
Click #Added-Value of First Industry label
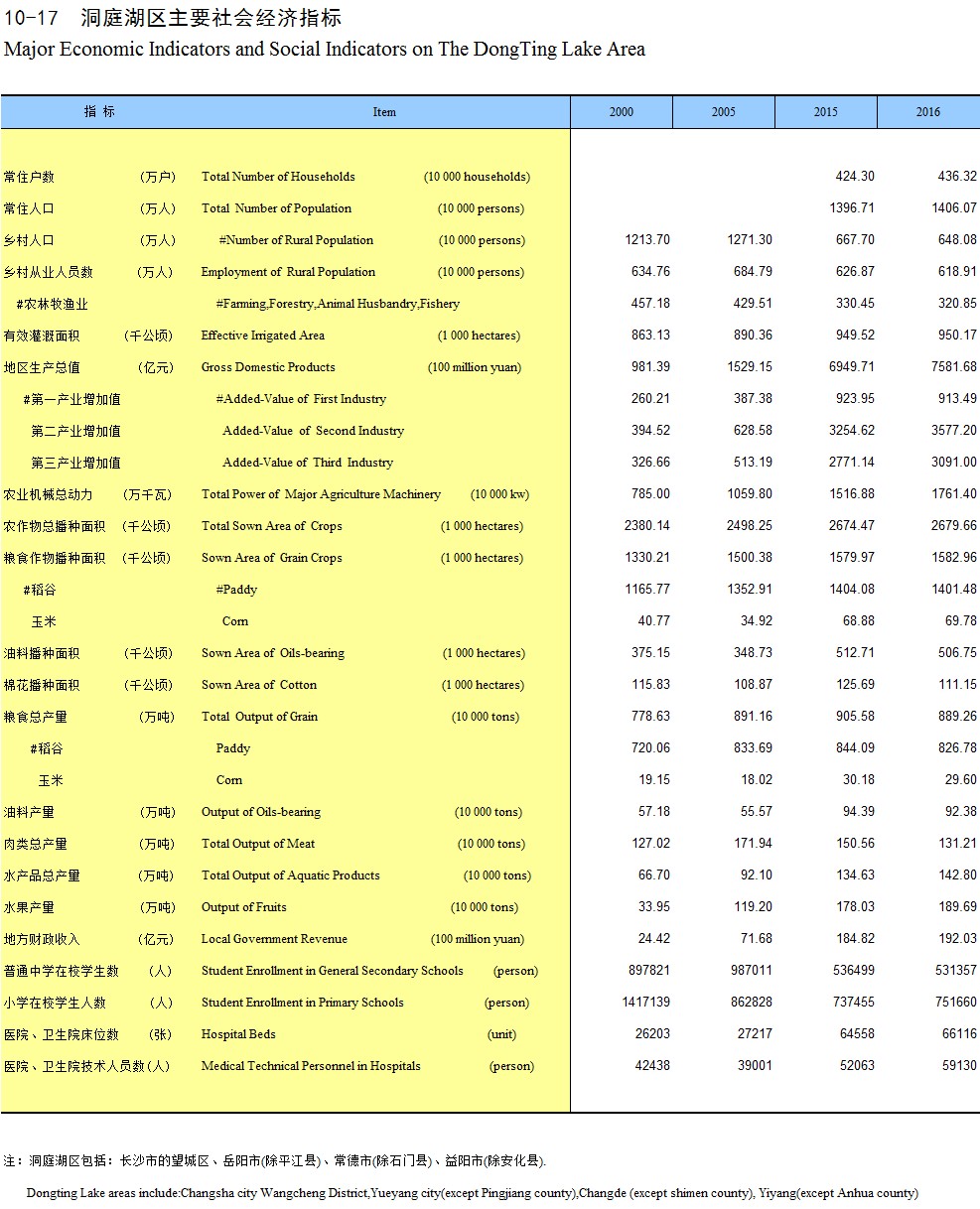click(301, 399)
